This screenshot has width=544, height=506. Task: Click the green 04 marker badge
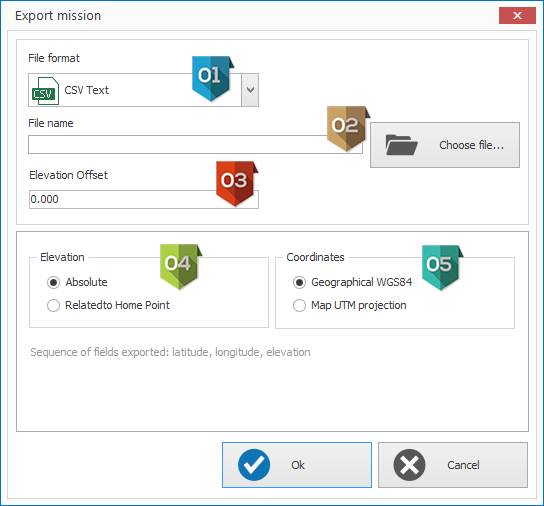[x=180, y=267]
